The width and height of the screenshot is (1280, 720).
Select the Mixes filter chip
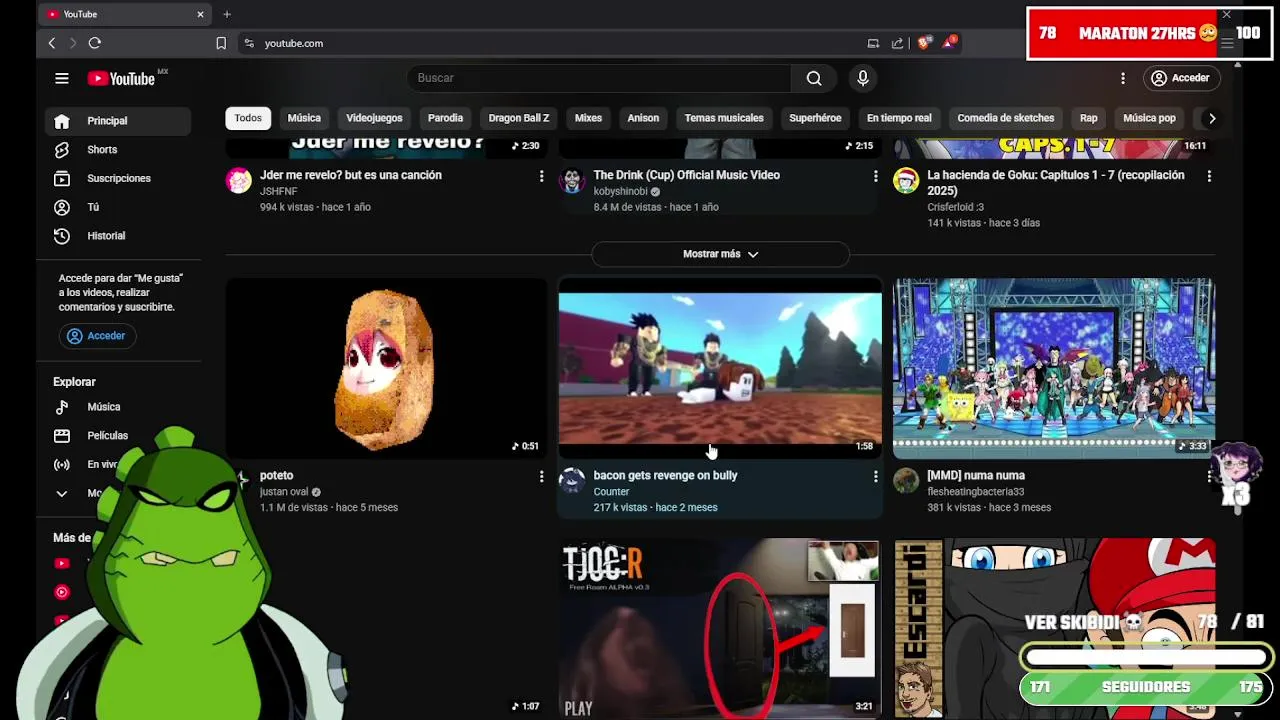[x=588, y=118]
